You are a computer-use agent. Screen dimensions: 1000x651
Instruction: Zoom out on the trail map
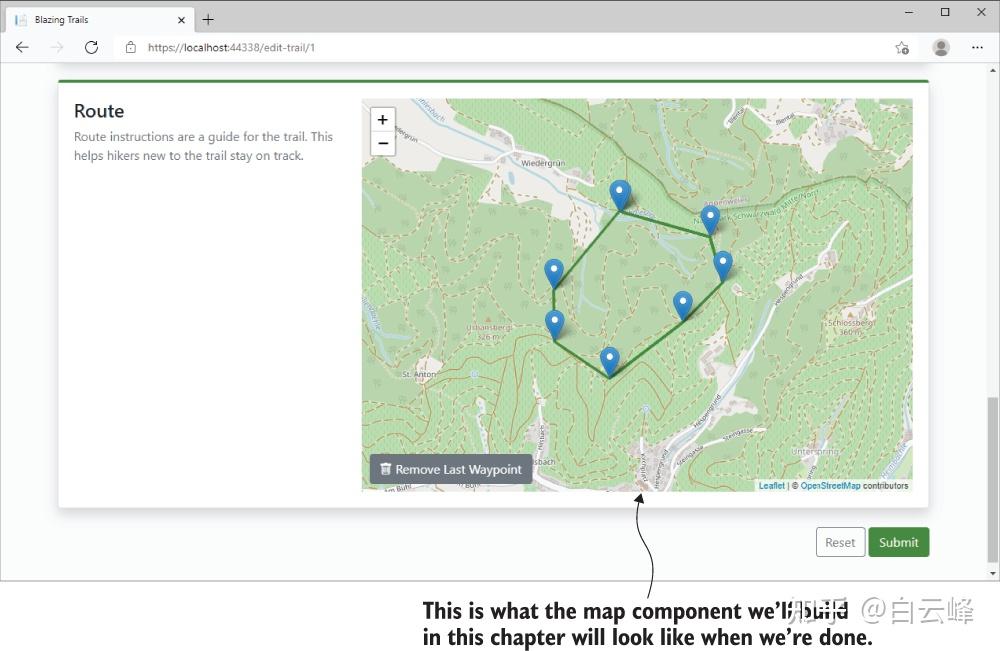tap(383, 144)
